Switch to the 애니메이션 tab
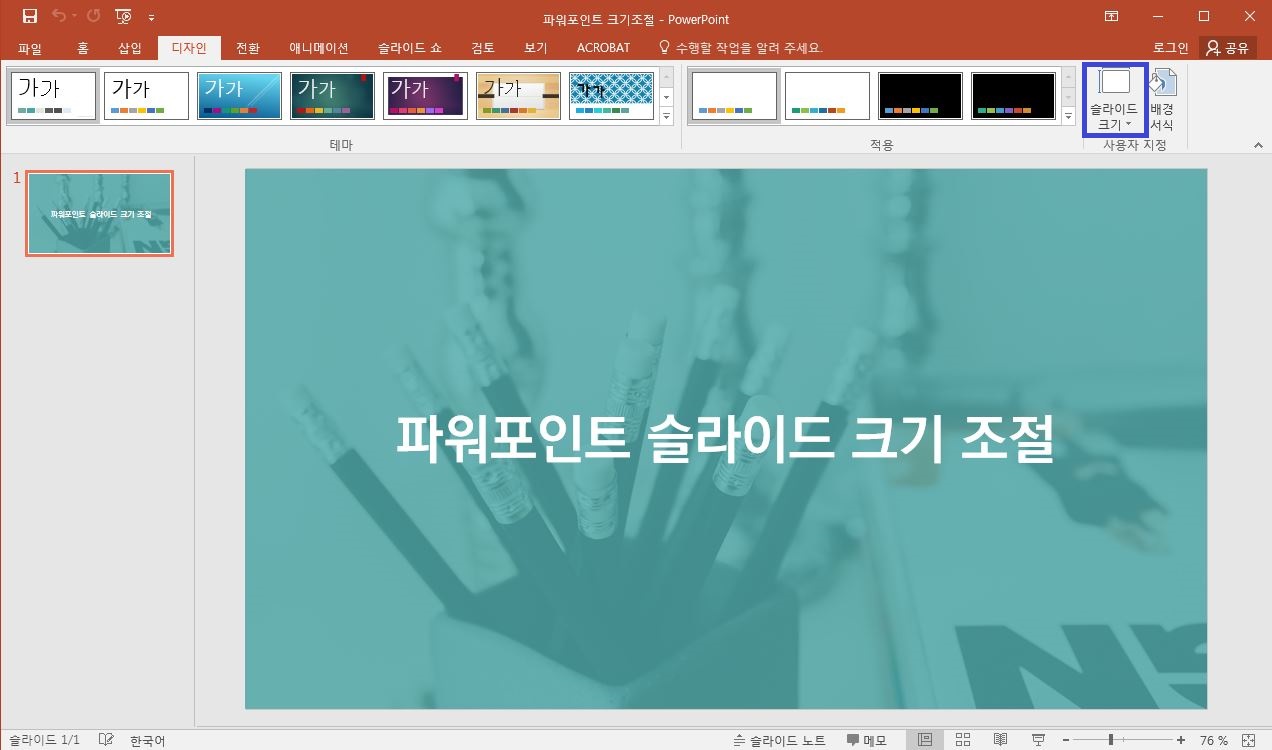The height and width of the screenshot is (750, 1272). point(319,47)
